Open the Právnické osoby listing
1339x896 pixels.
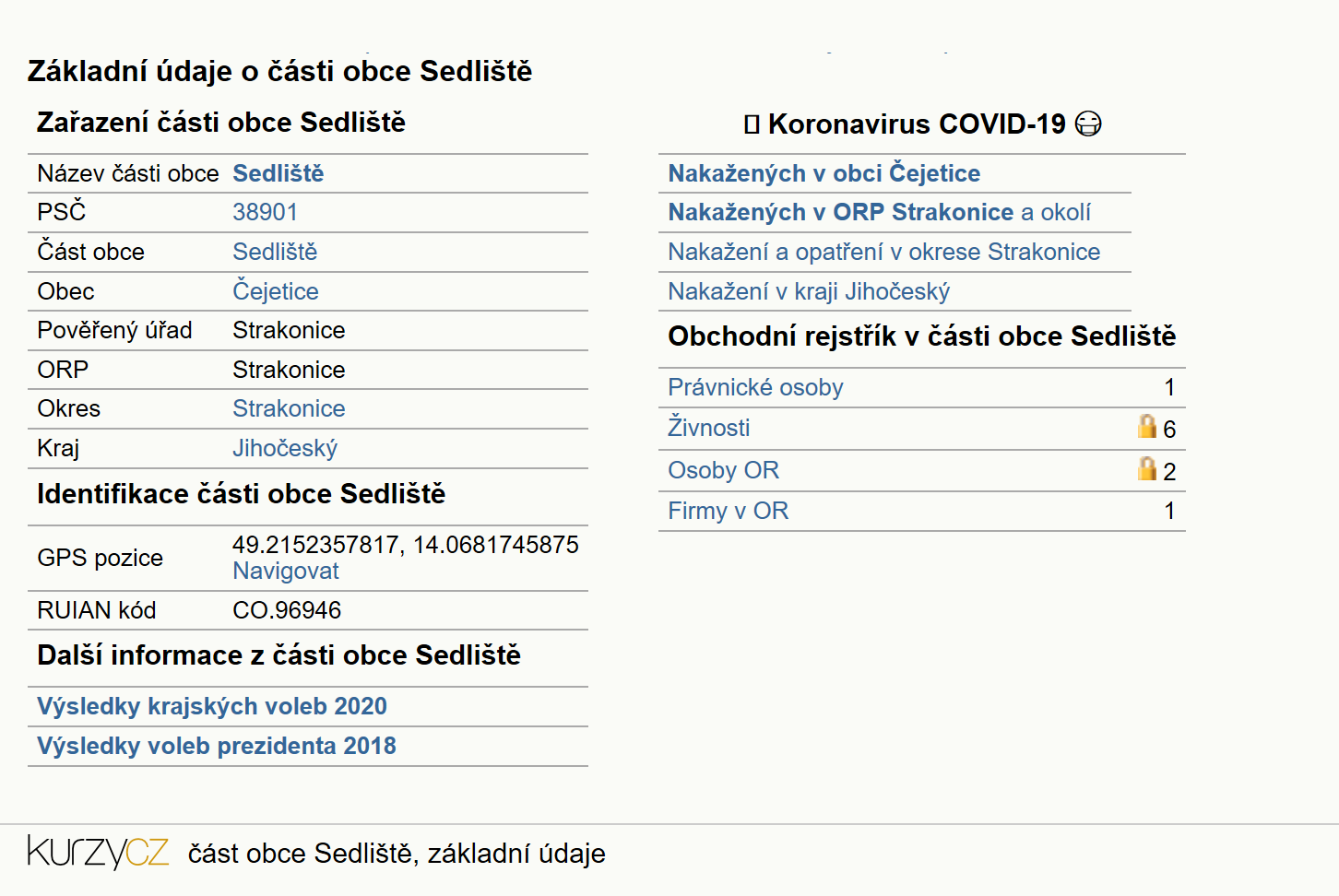755,387
